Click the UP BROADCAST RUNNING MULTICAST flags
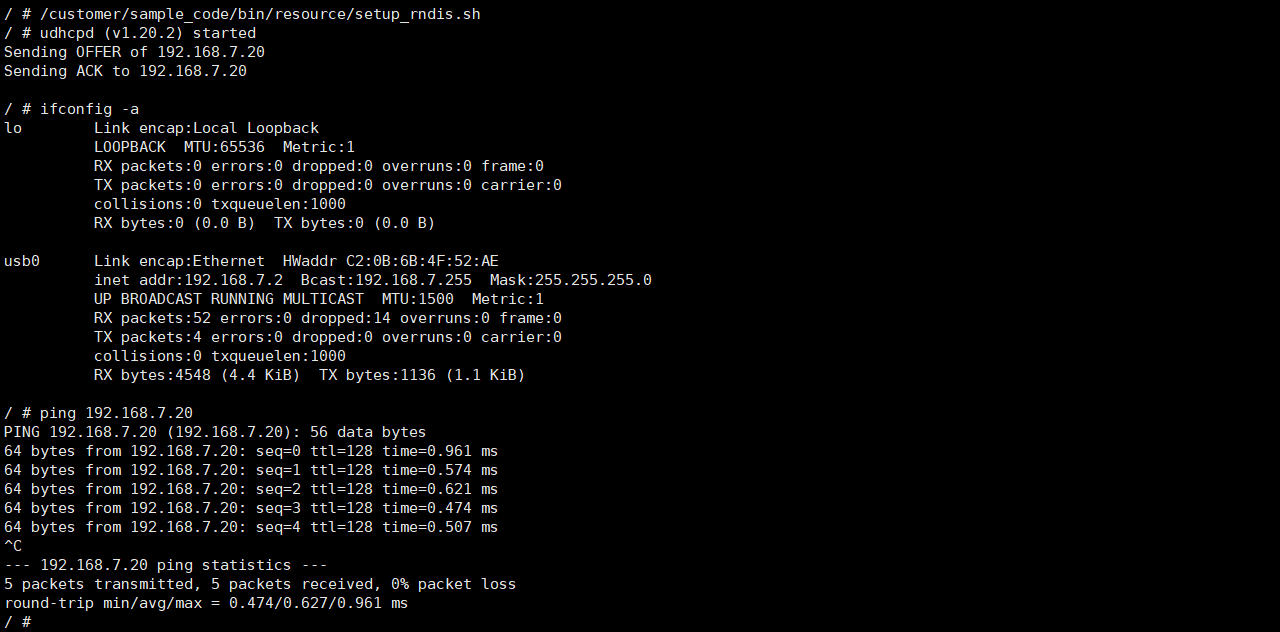The image size is (1280, 632). [229, 299]
